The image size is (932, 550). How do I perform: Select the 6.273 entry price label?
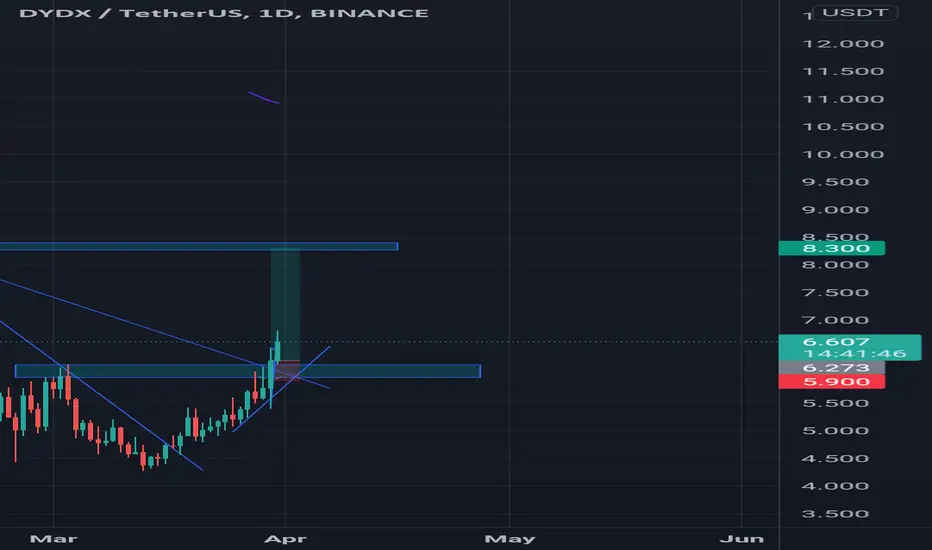832,367
